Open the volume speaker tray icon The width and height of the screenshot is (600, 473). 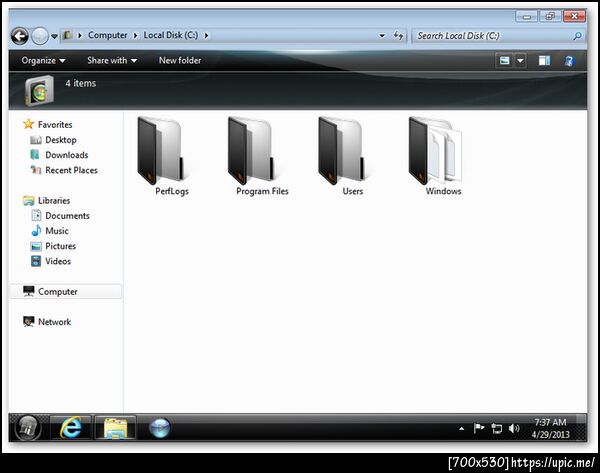click(514, 428)
